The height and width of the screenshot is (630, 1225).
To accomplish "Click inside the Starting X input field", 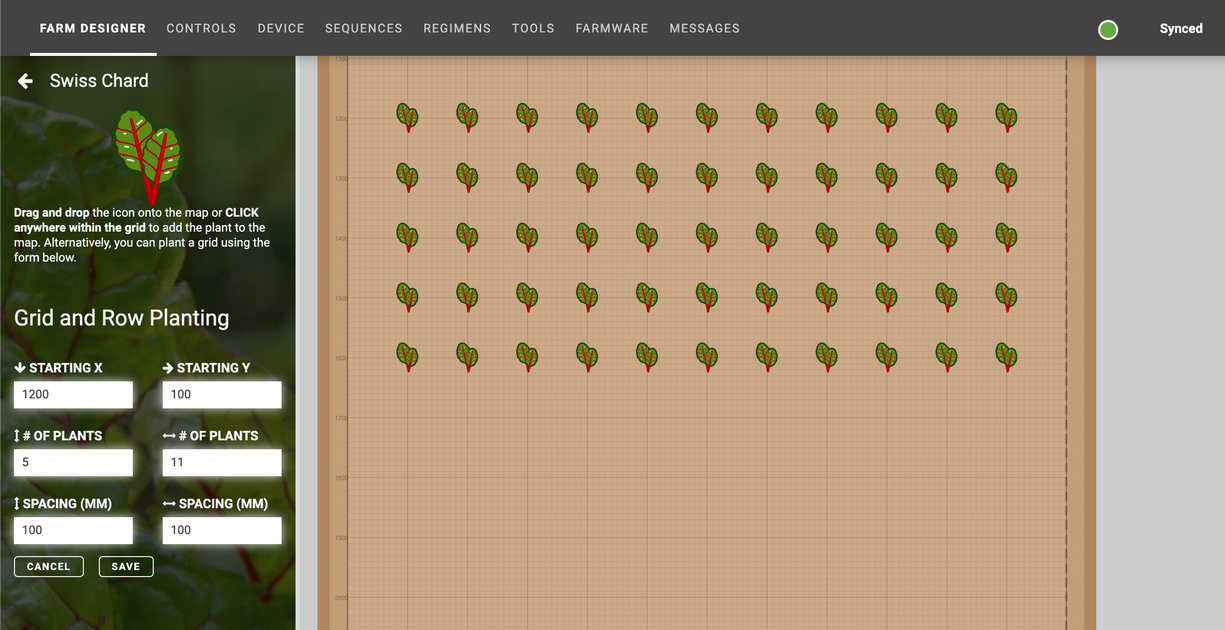I will coord(73,394).
